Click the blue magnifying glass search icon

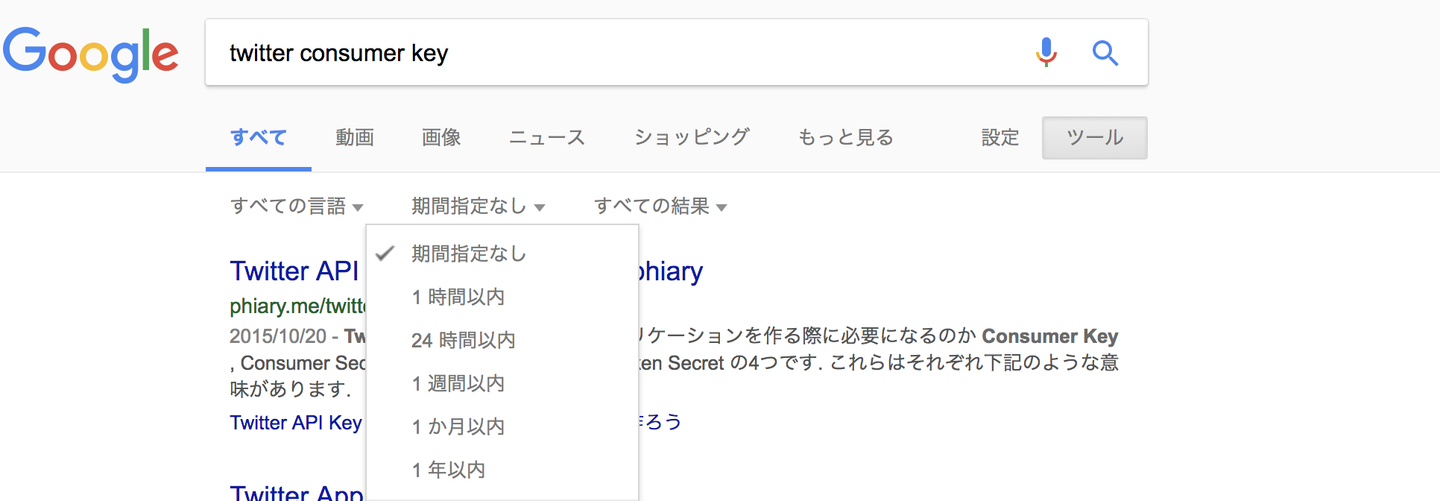click(x=1105, y=52)
